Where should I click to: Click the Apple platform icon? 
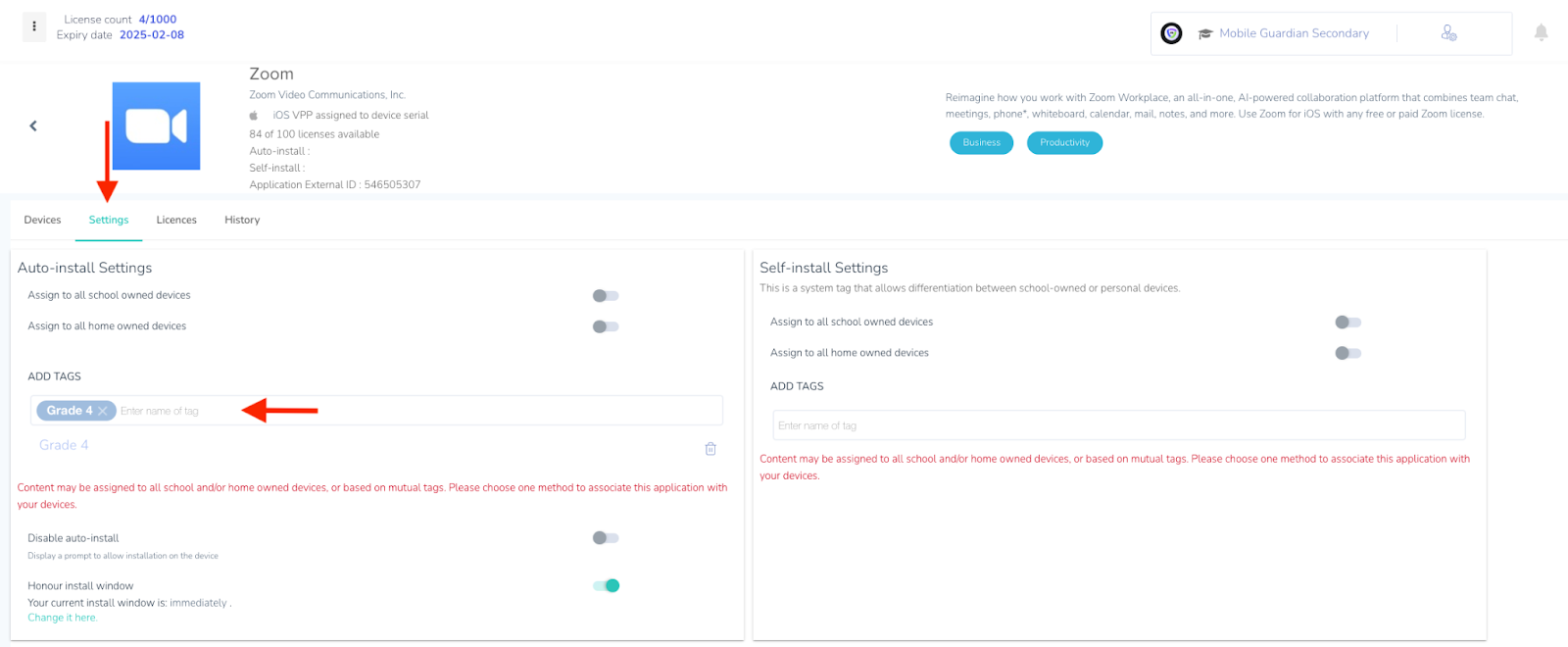[254, 115]
